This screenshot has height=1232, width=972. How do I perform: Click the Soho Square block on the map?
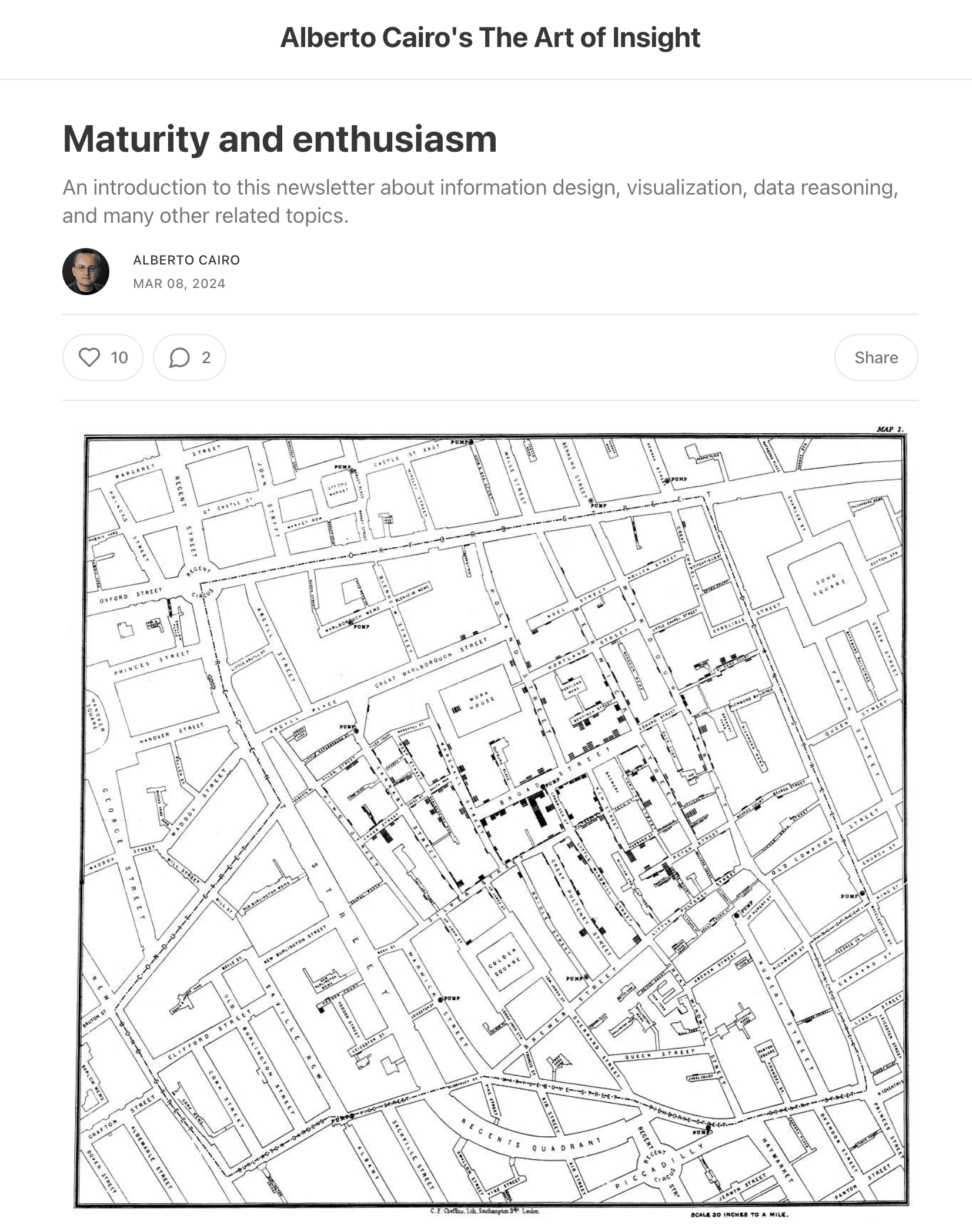click(828, 584)
